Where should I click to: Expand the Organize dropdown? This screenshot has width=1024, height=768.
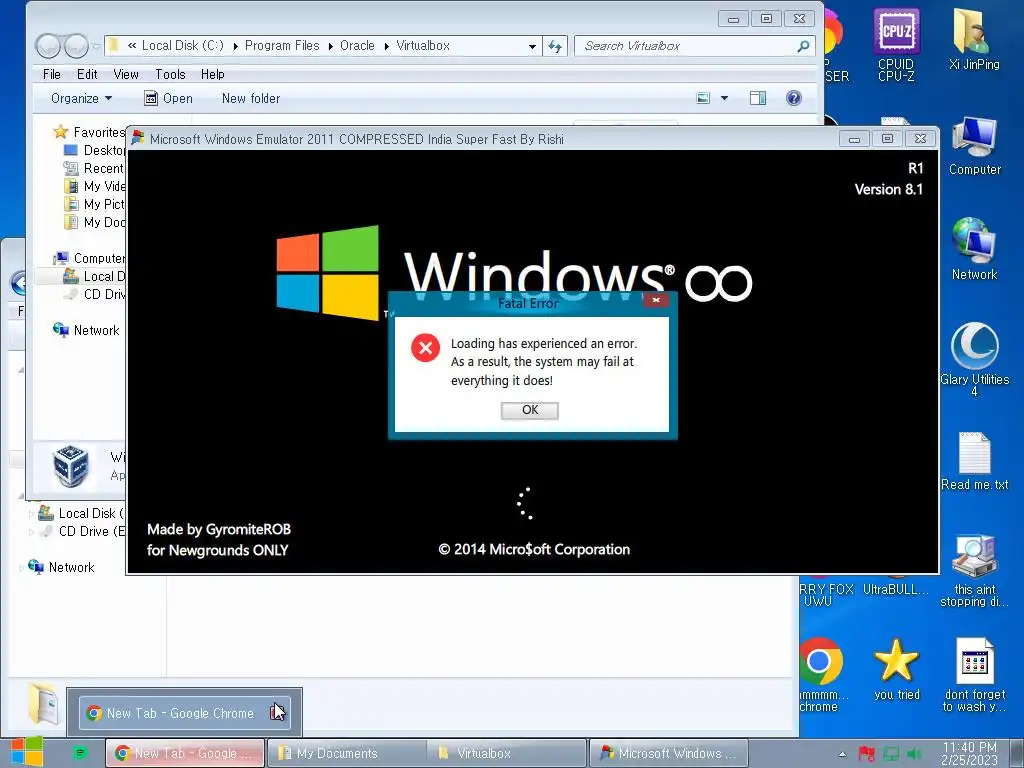click(82, 99)
